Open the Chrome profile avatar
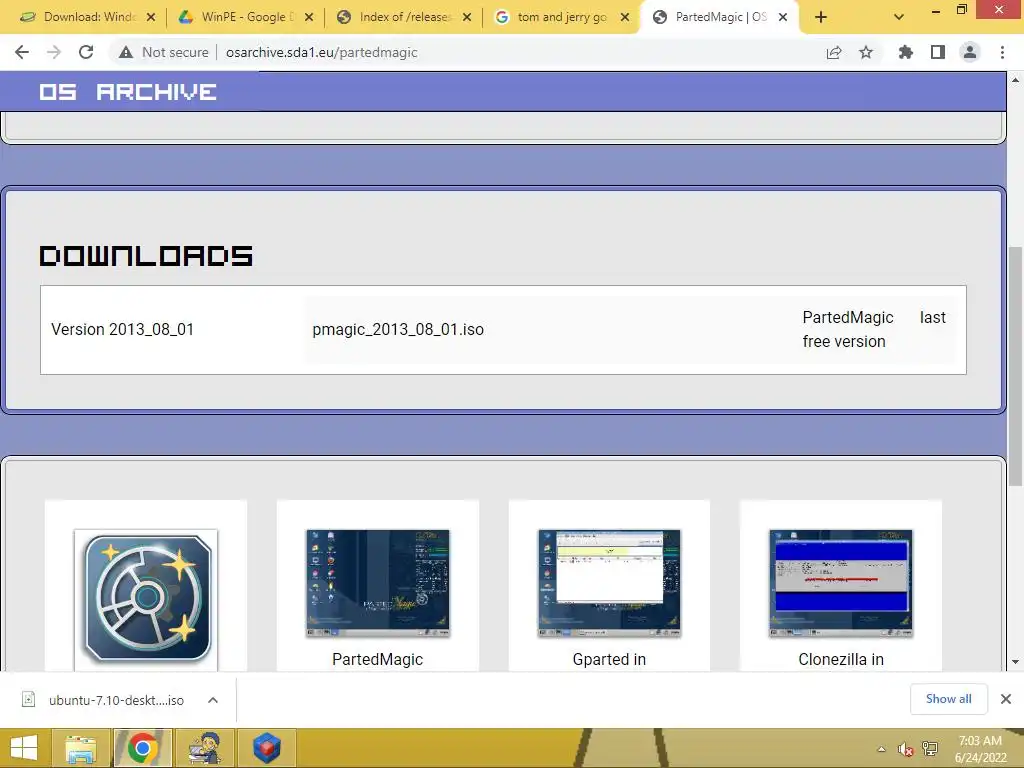Image resolution: width=1024 pixels, height=768 pixels. click(970, 52)
